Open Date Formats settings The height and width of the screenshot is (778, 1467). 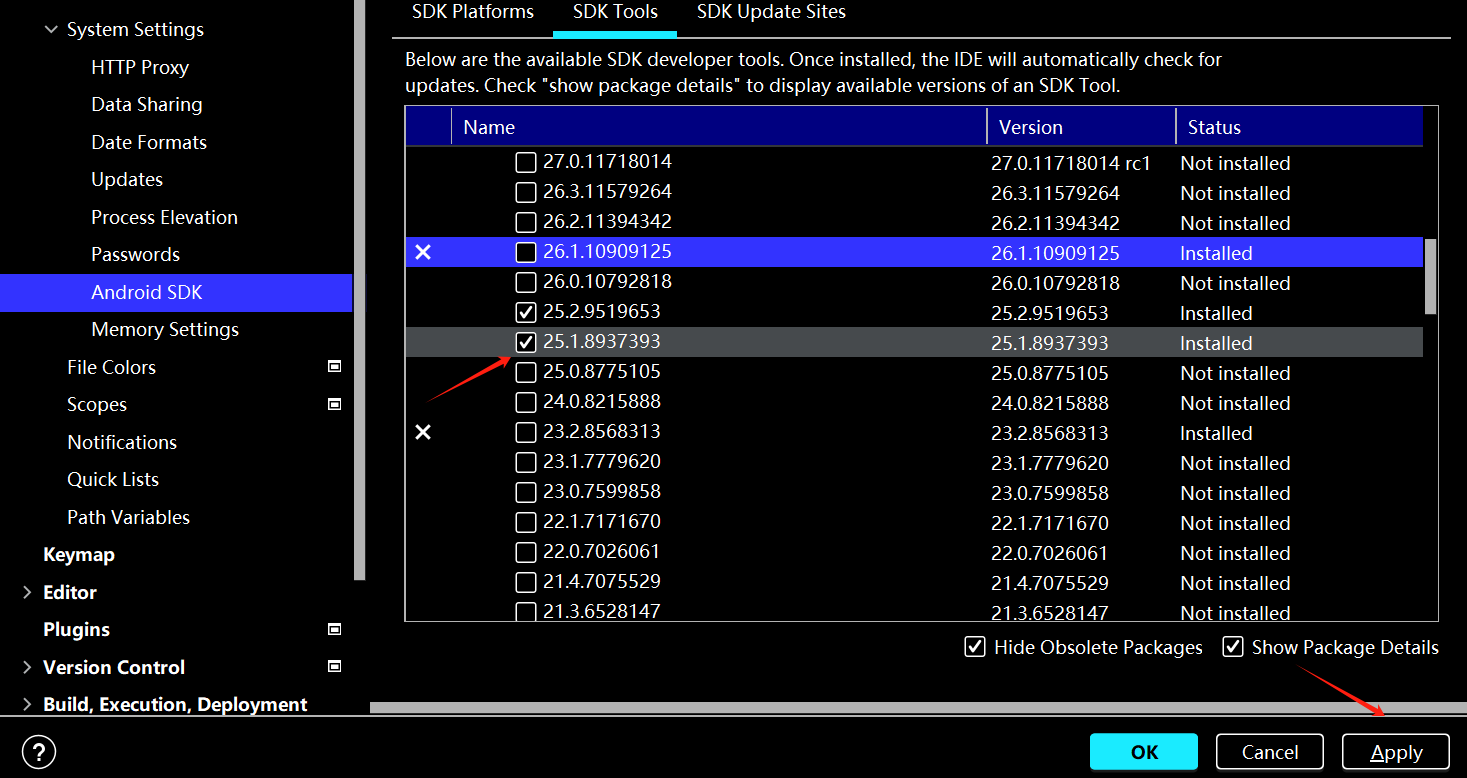[149, 142]
